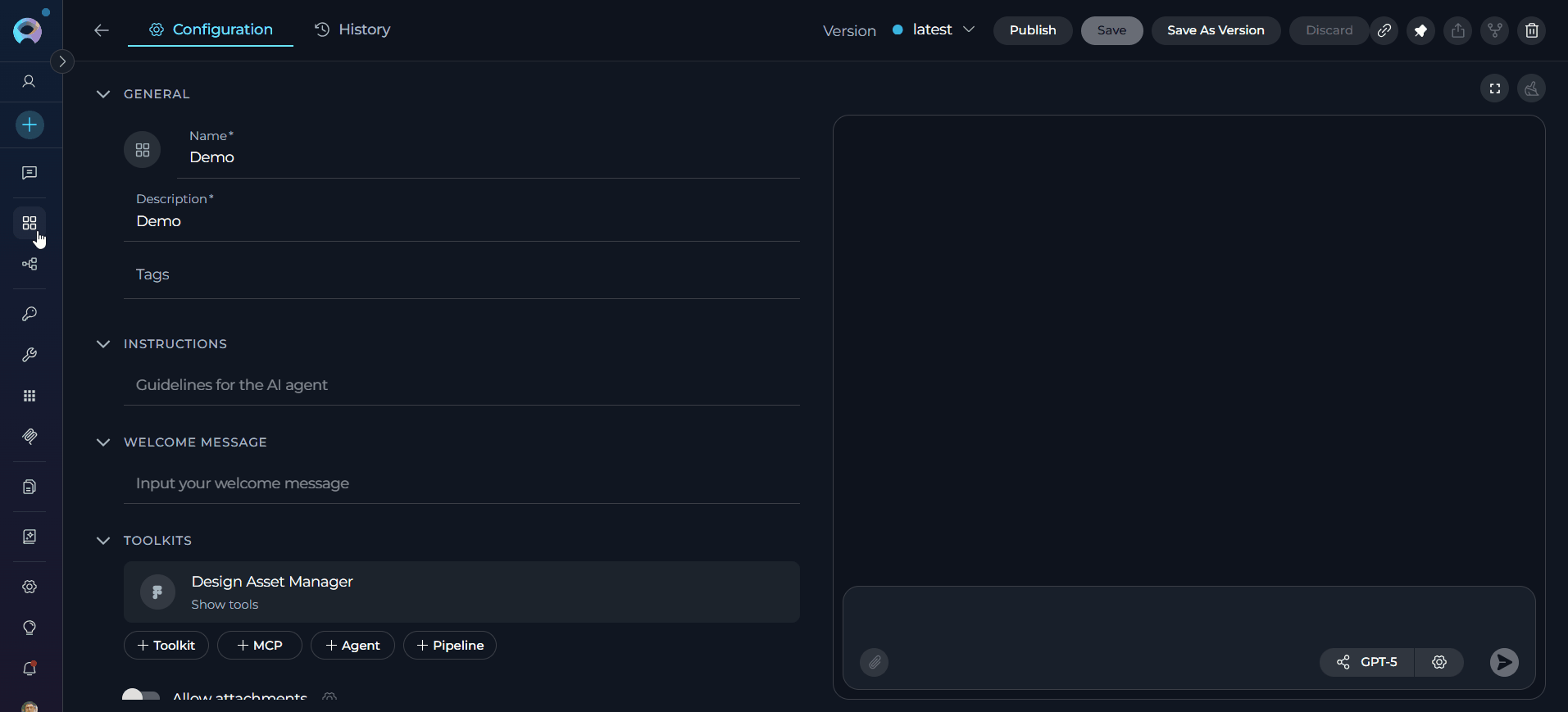Image resolution: width=1568 pixels, height=712 pixels.
Task: Click the copy link icon
Action: (1384, 30)
